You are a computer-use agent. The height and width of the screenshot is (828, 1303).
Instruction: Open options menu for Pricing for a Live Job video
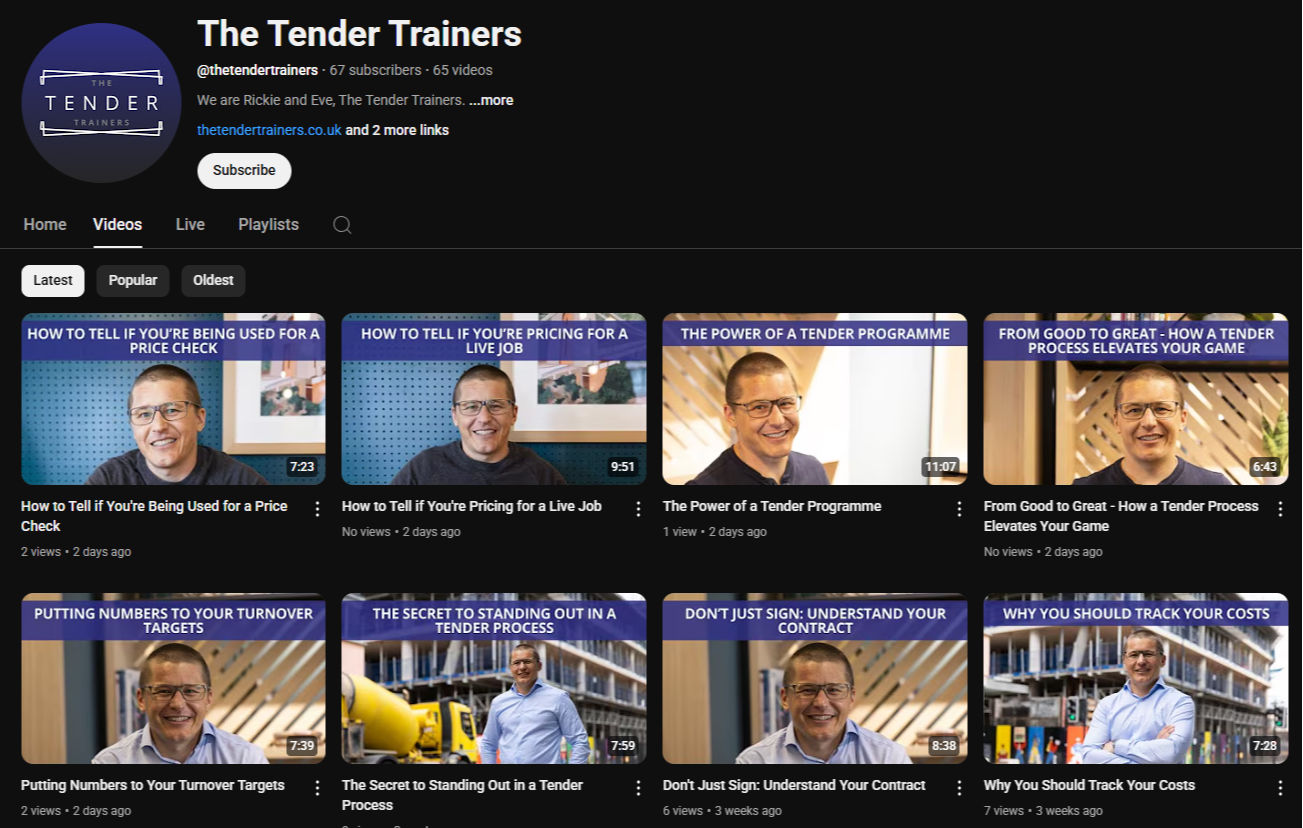639,509
